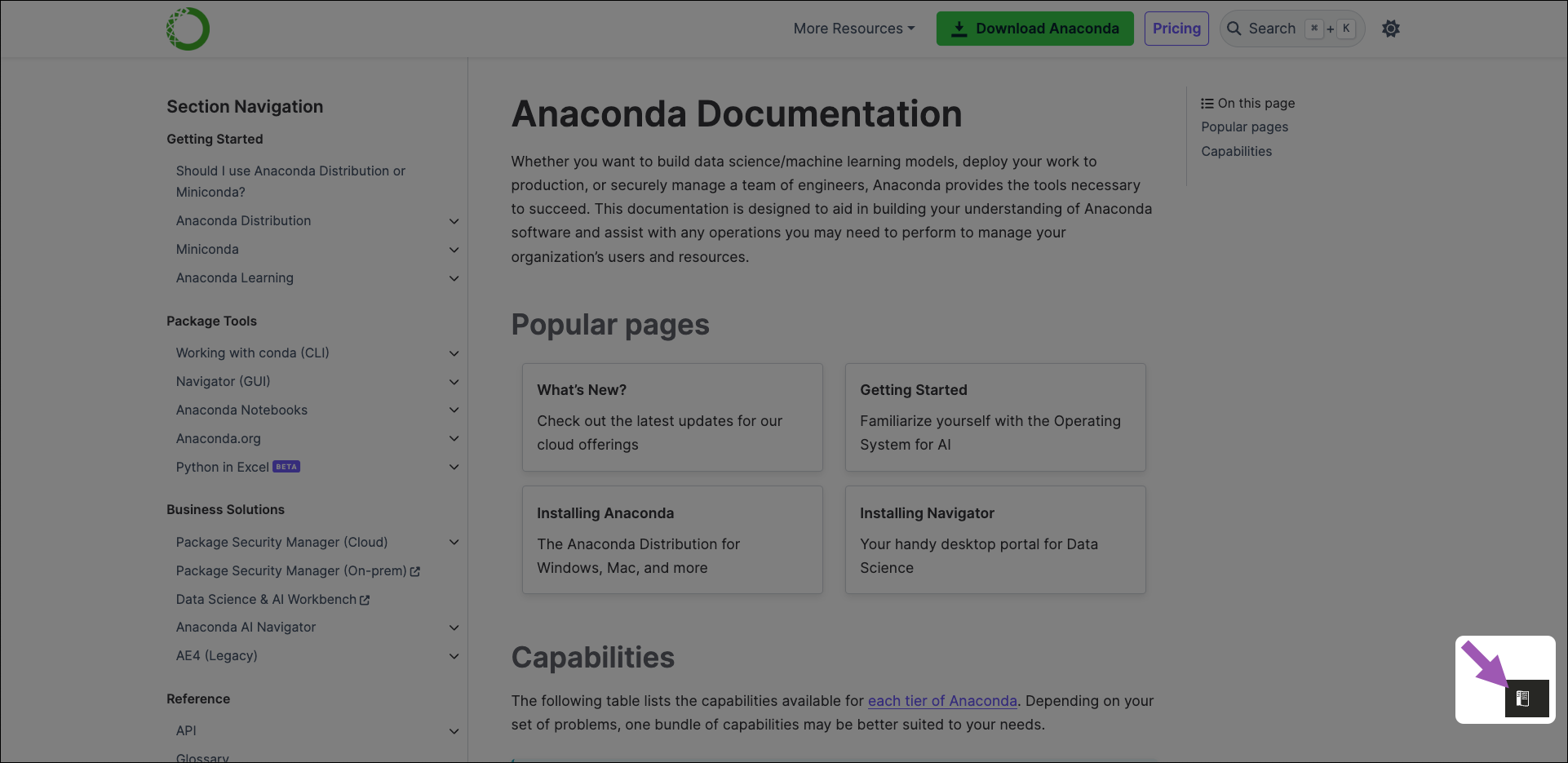Open the What's New? card
Viewport: 1568px width, 763px height.
click(x=672, y=417)
